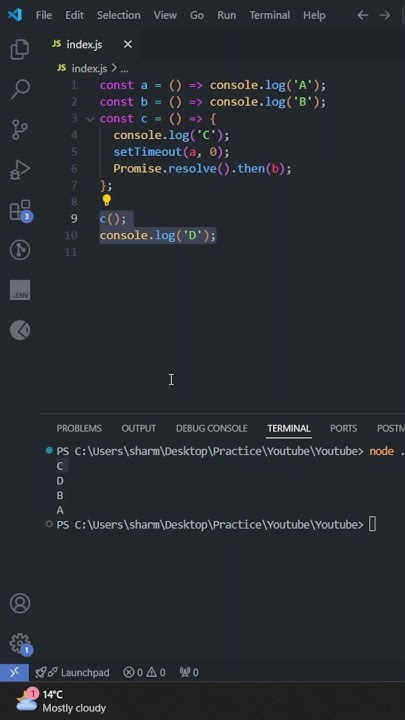The image size is (405, 720).
Task: Open the weather widget showing 14°C
Action: [x=61, y=701]
